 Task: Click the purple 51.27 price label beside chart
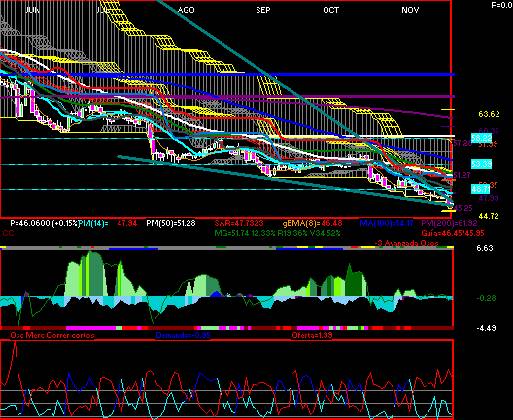pyautogui.click(x=462, y=175)
